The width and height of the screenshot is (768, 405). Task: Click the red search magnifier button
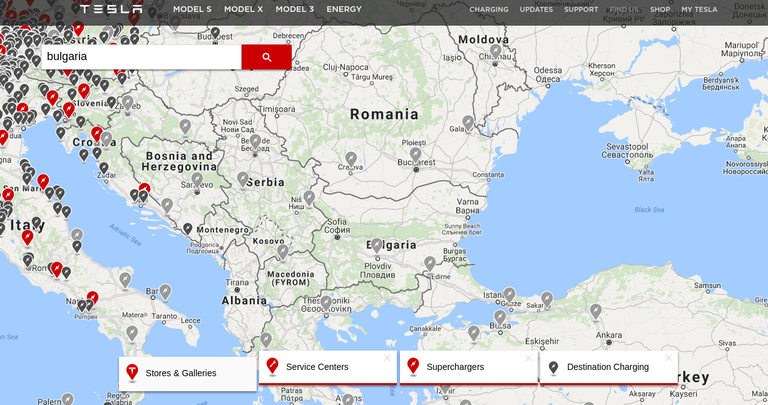266,57
